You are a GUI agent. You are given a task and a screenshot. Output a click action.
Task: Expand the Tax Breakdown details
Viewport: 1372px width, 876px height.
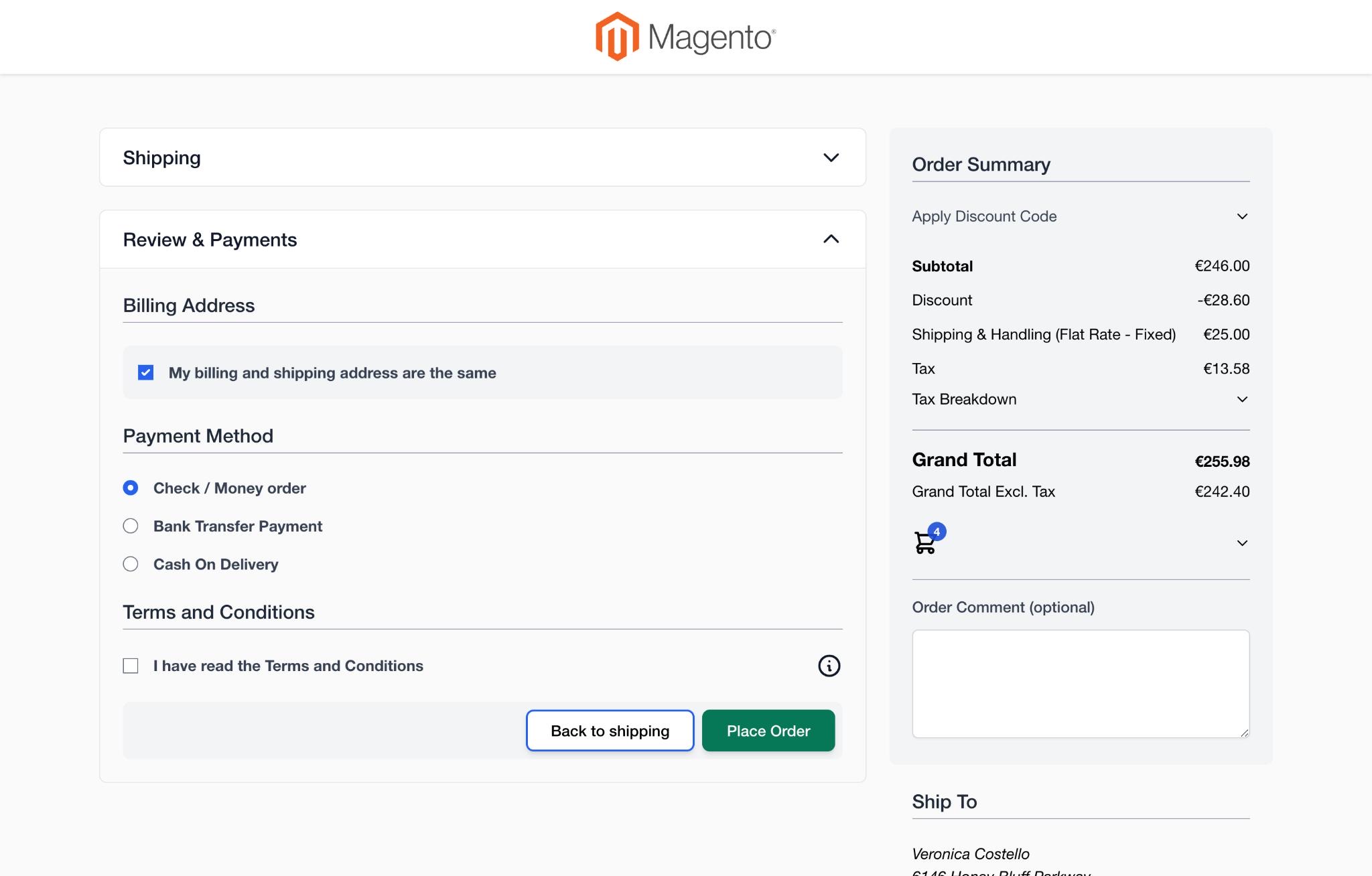click(x=1243, y=398)
